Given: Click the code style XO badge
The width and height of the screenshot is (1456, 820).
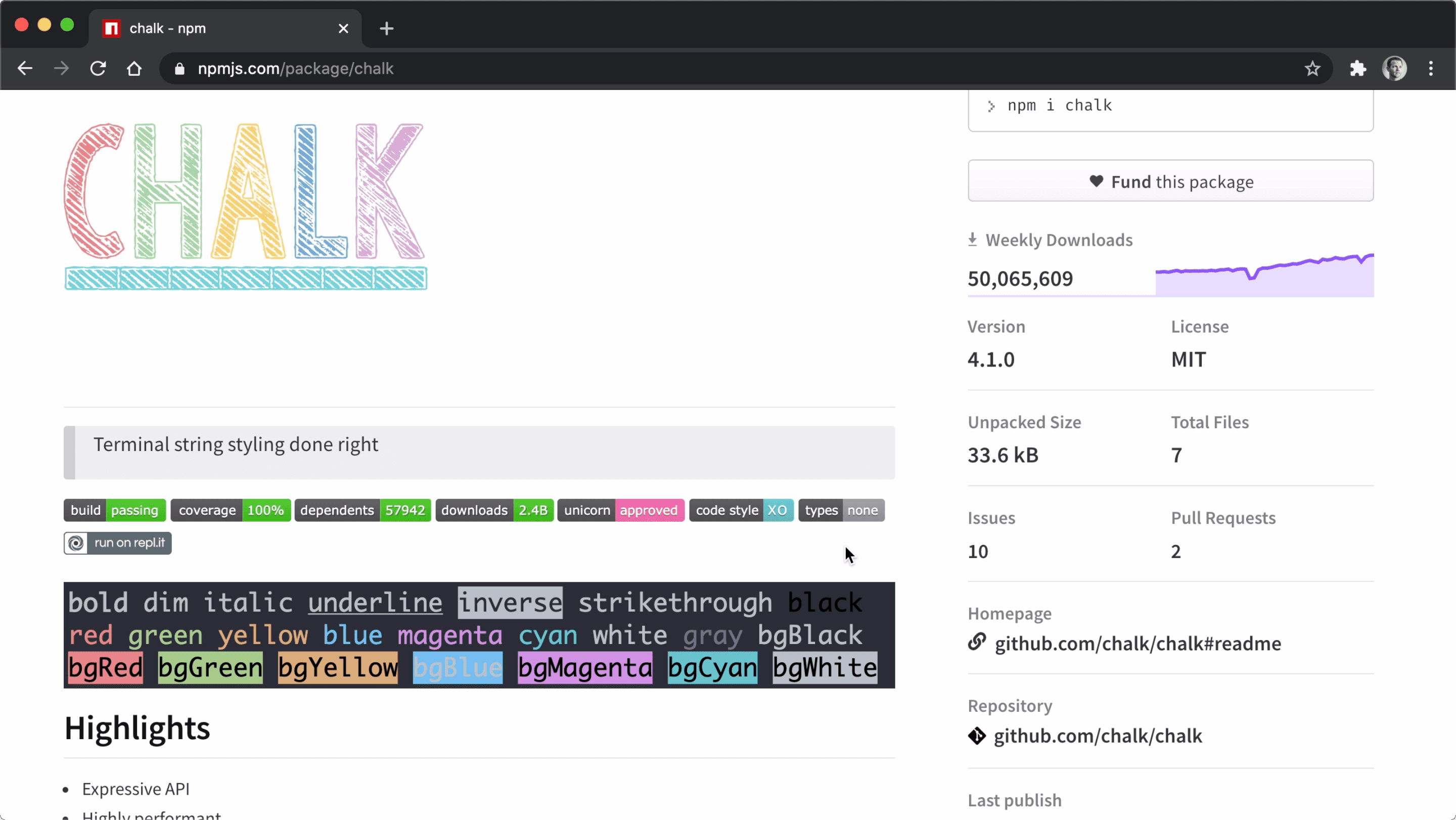Looking at the screenshot, I should [741, 510].
